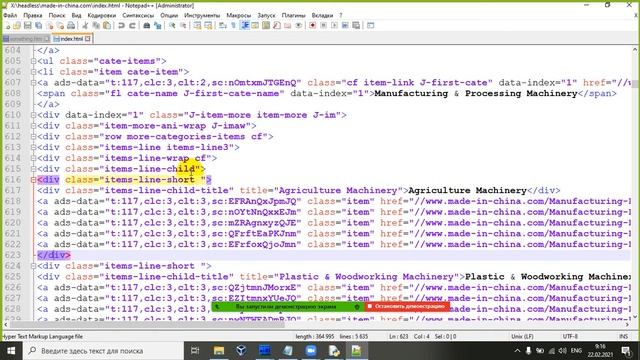Open the Синтаксисы menu
The image size is (640, 360).
(x=138, y=15)
